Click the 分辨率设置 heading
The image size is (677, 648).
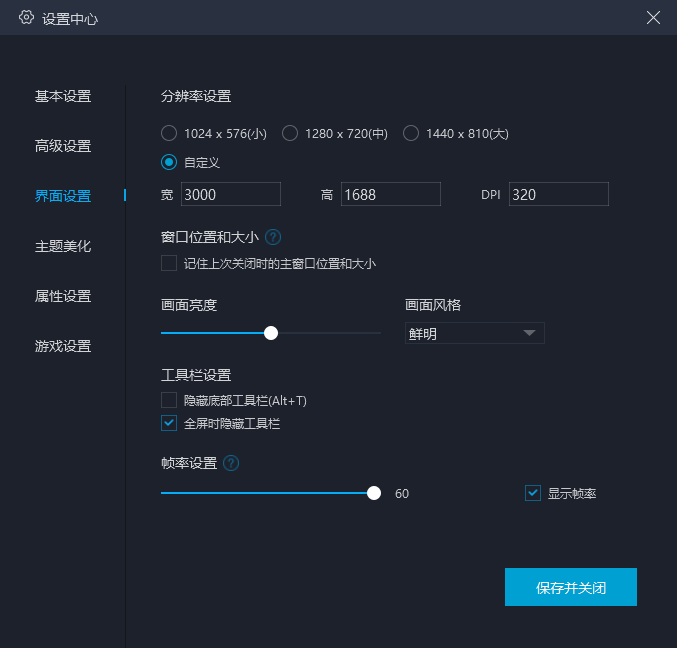196,96
